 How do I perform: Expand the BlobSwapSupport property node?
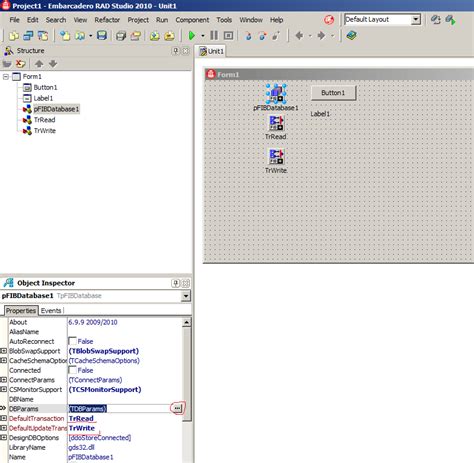[3, 351]
